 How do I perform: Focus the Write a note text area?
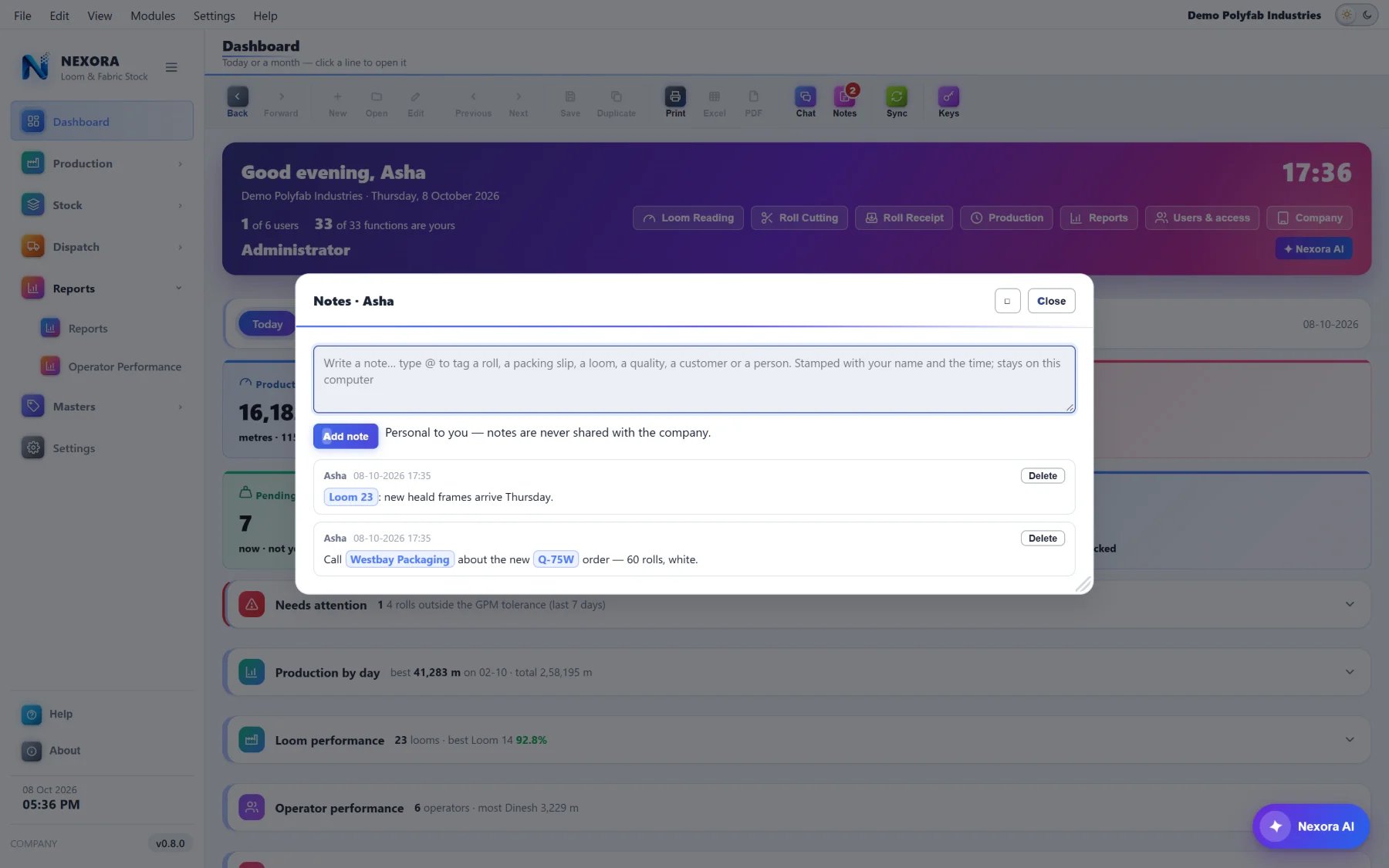694,379
